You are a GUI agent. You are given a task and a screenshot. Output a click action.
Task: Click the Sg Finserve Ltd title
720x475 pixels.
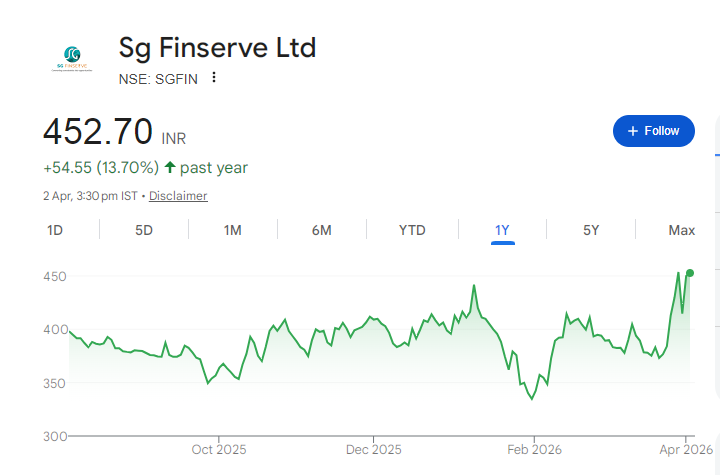pos(217,48)
